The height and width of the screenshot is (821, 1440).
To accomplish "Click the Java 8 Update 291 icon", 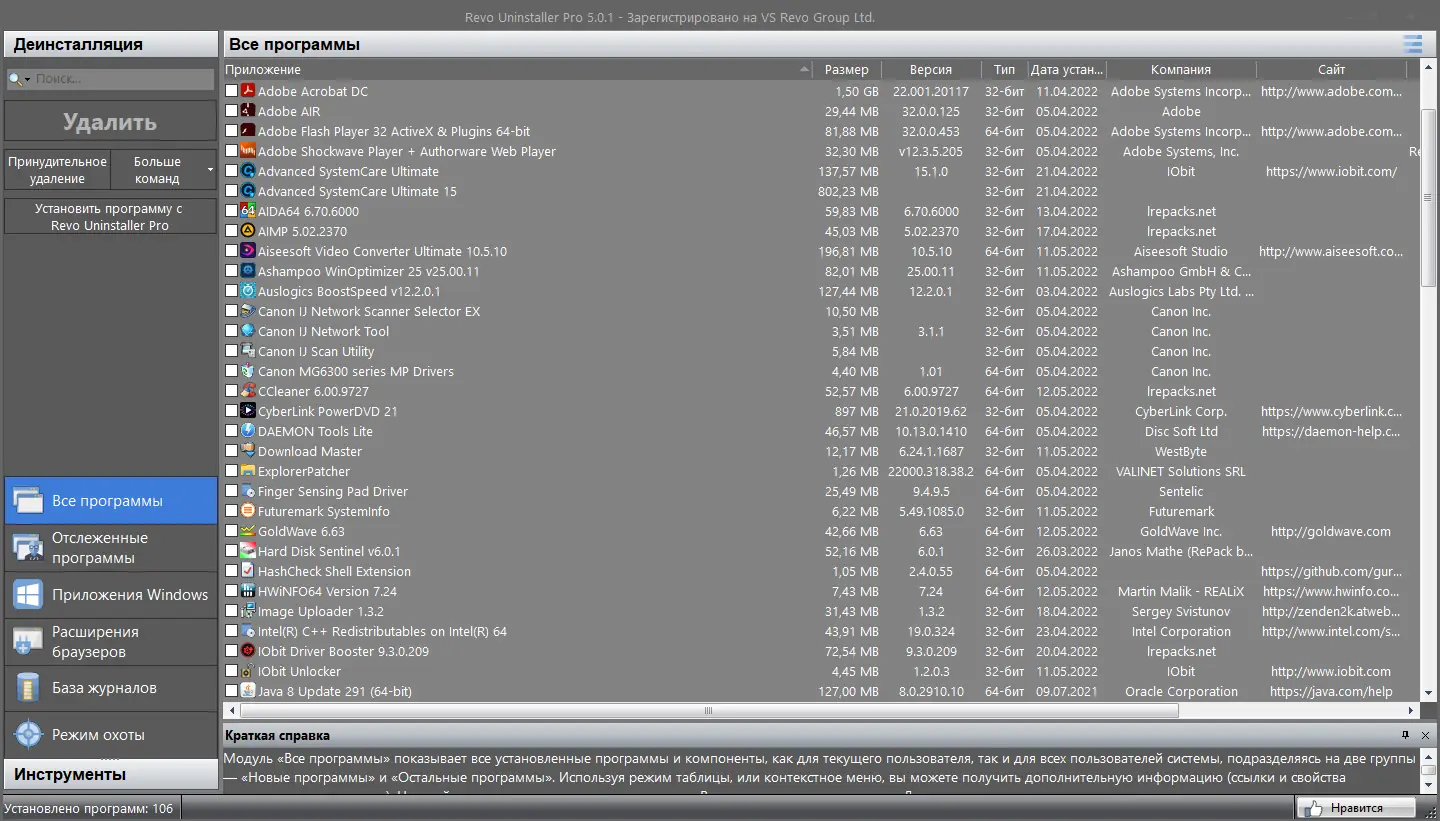I will (248, 691).
